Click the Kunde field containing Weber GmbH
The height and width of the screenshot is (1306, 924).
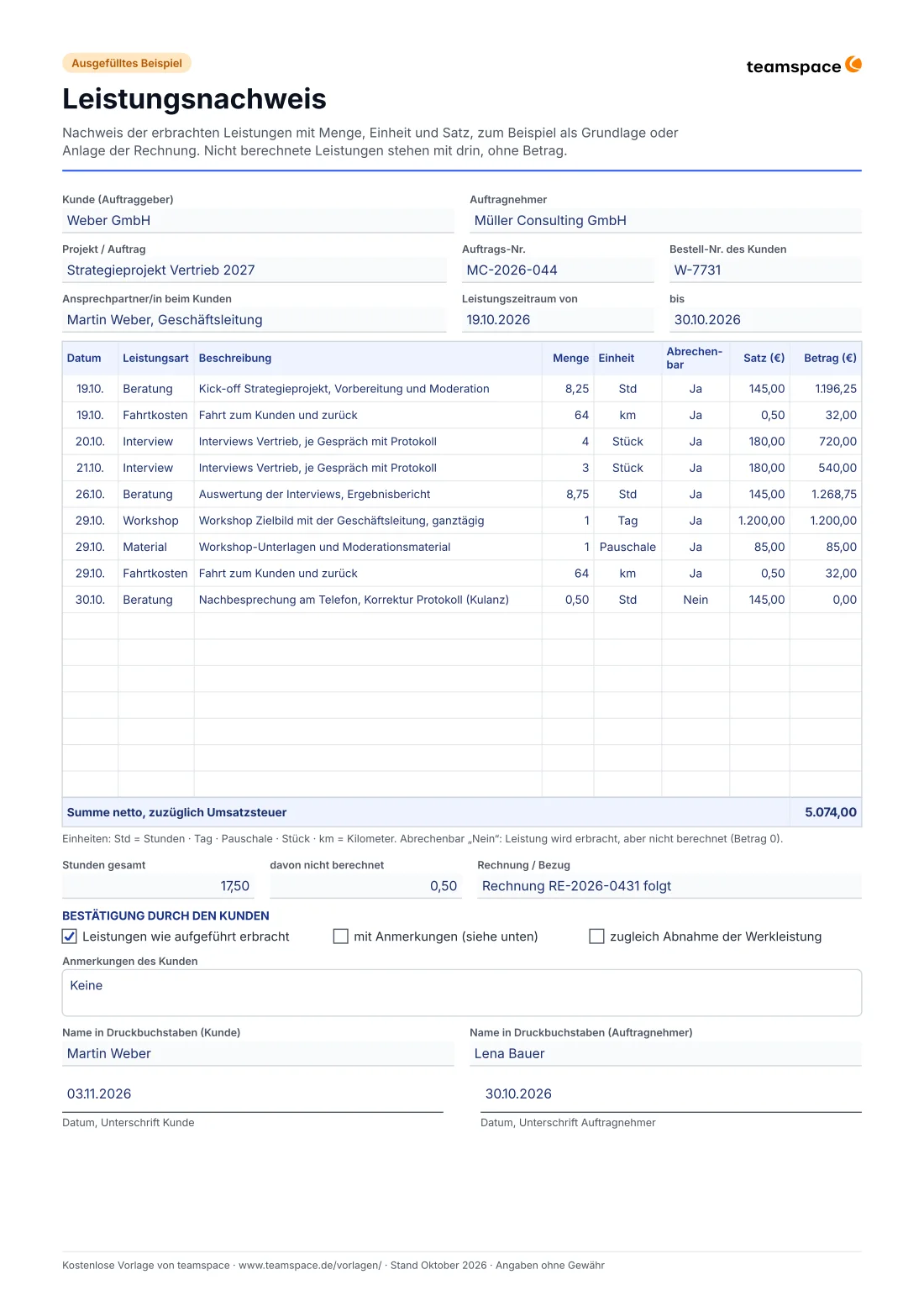pyautogui.click(x=258, y=221)
